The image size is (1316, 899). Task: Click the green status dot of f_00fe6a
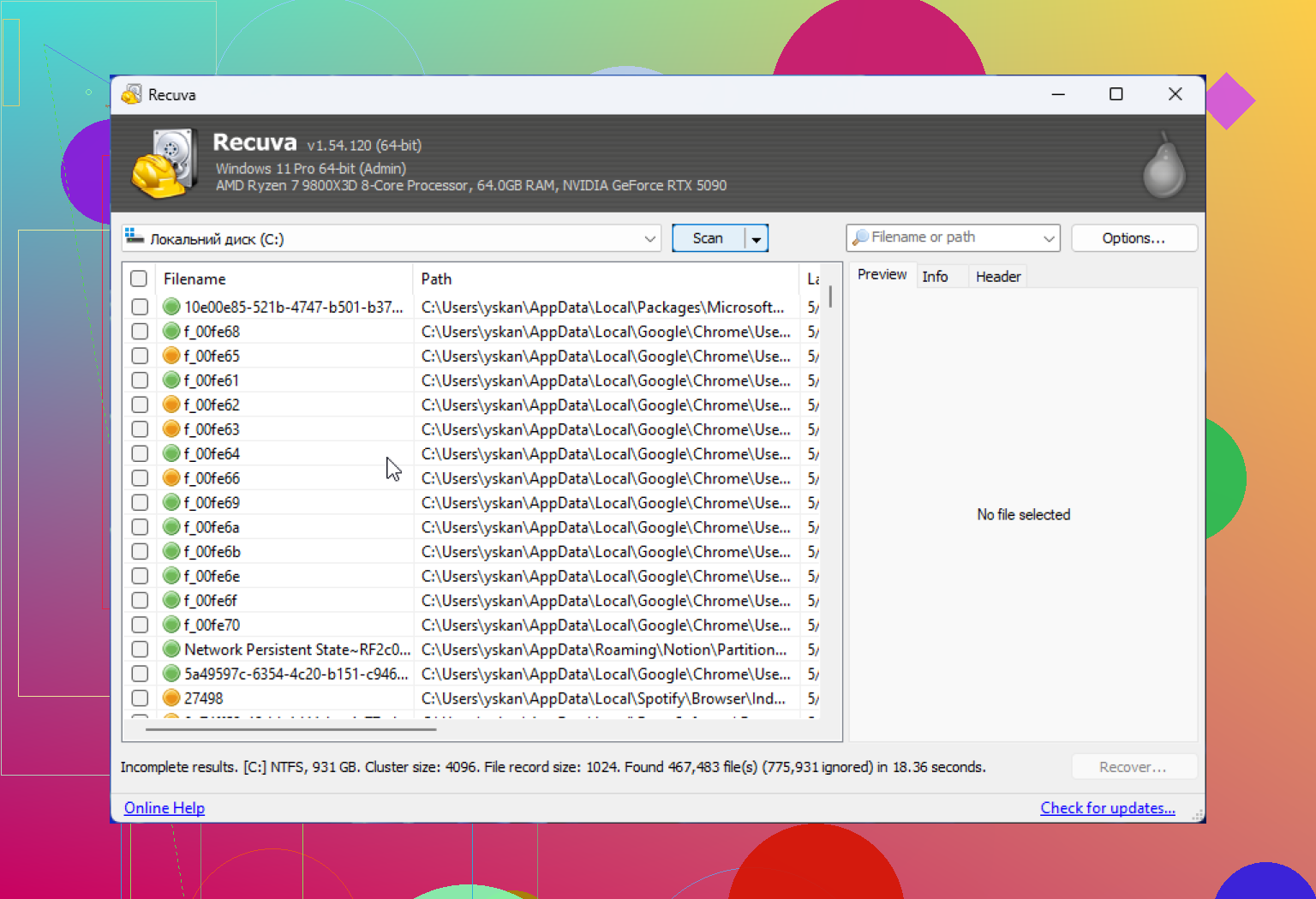(171, 527)
